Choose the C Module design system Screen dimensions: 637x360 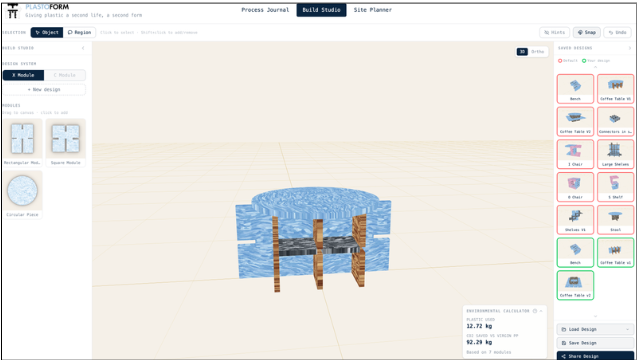click(x=65, y=75)
